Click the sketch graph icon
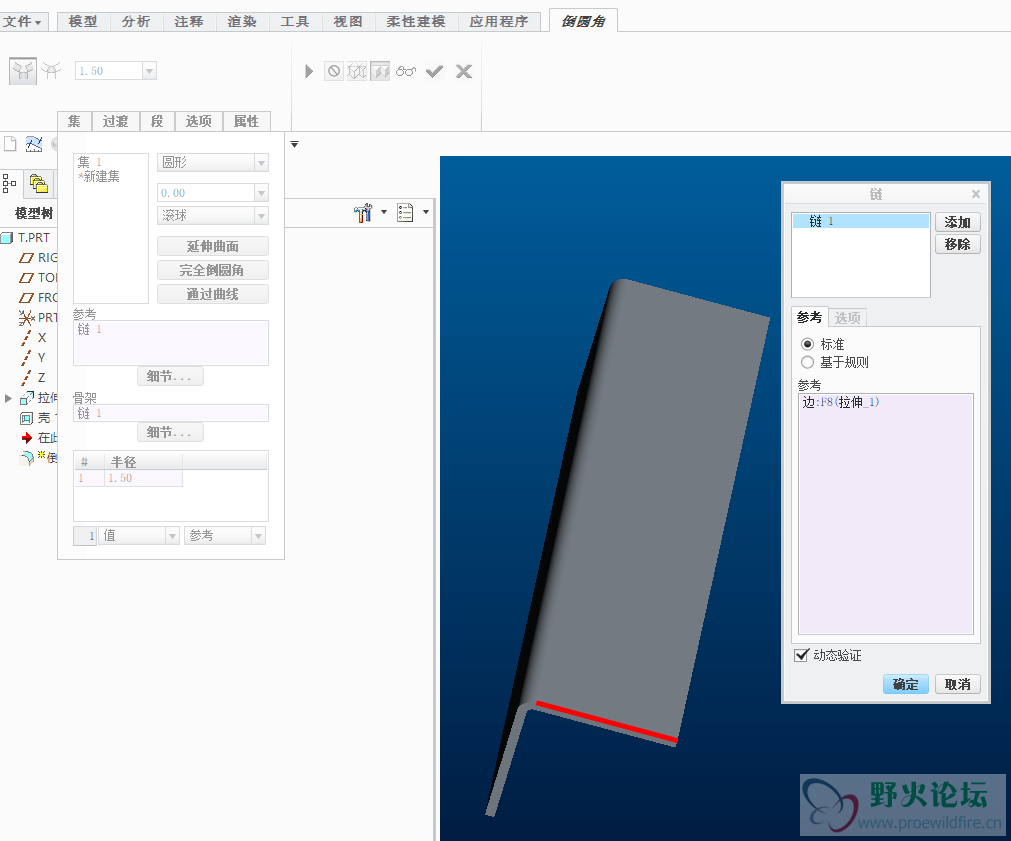 coord(34,143)
